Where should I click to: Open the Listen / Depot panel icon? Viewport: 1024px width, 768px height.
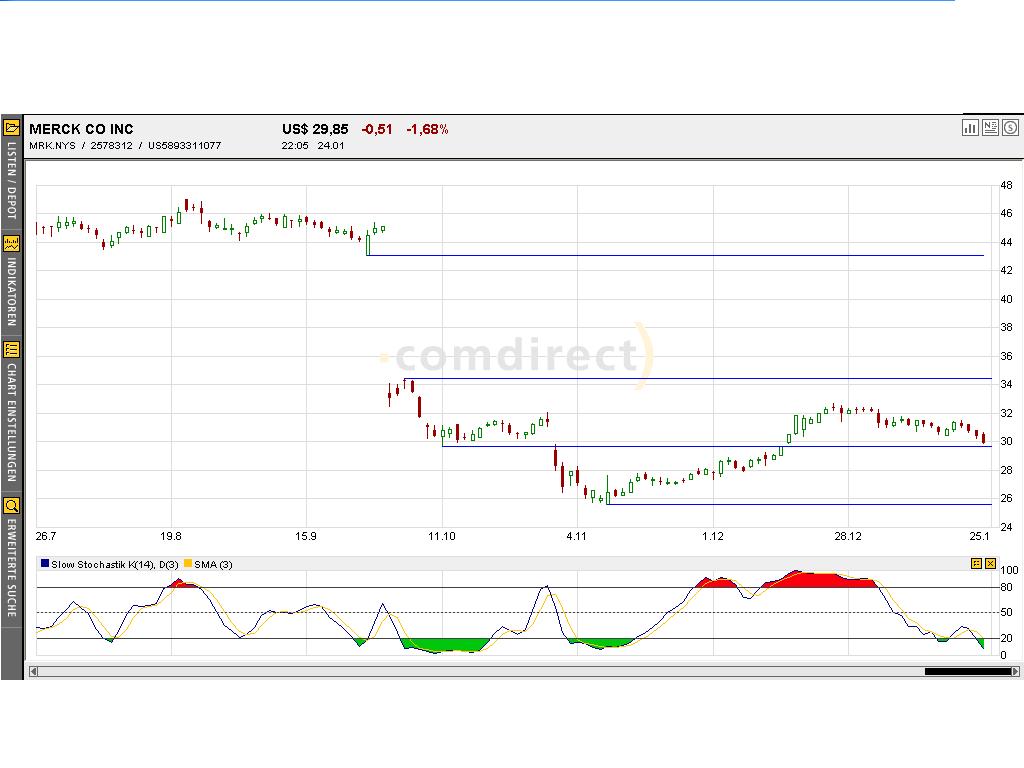click(x=12, y=127)
